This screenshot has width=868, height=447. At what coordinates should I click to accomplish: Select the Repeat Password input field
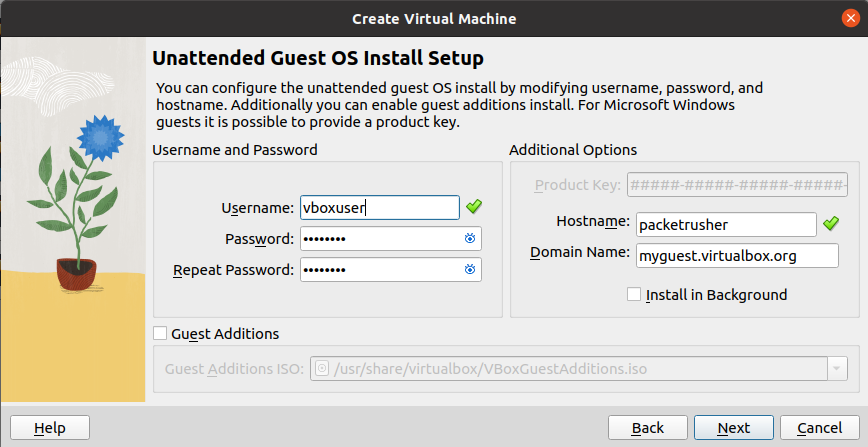click(x=378, y=270)
